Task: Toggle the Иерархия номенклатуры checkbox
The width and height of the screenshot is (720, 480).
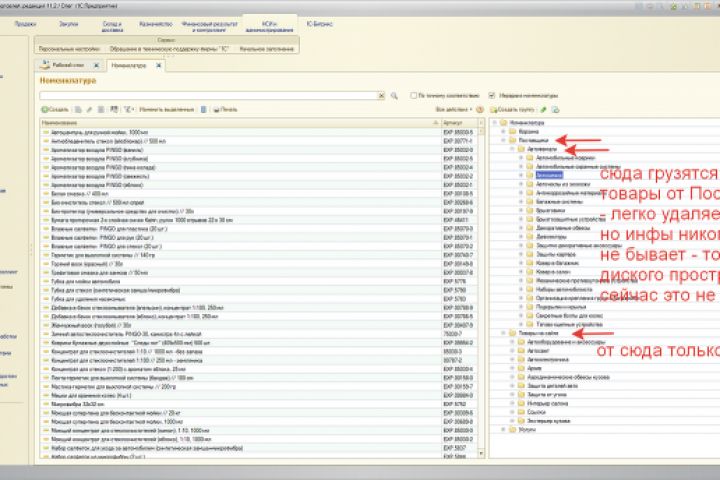Action: pyautogui.click(x=492, y=96)
